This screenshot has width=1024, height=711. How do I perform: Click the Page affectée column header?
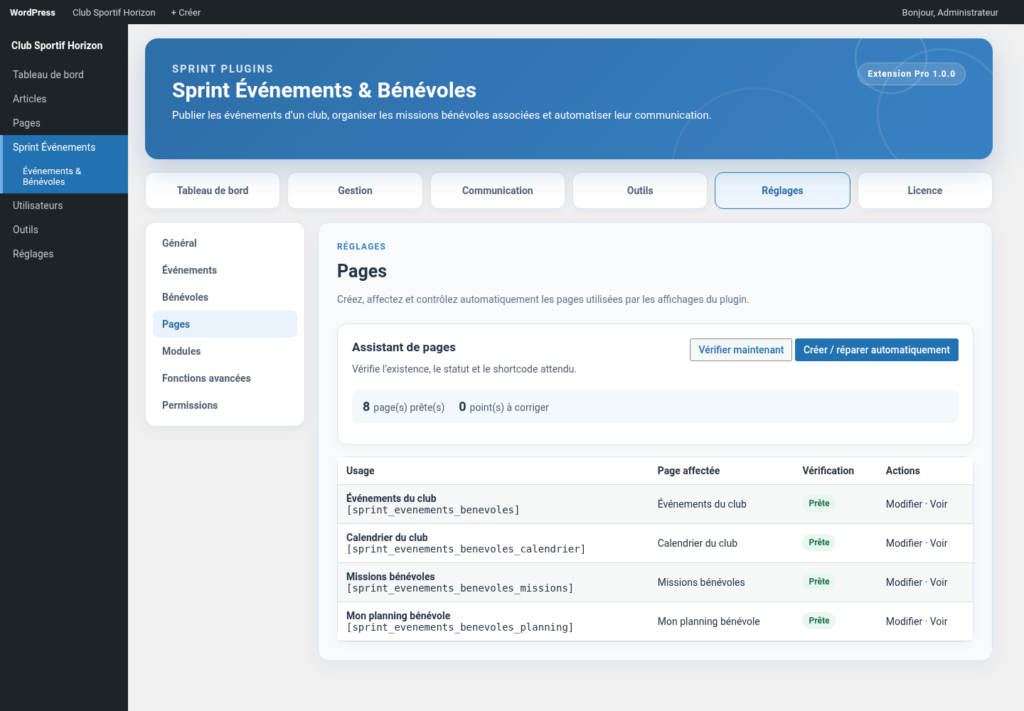[688, 471]
